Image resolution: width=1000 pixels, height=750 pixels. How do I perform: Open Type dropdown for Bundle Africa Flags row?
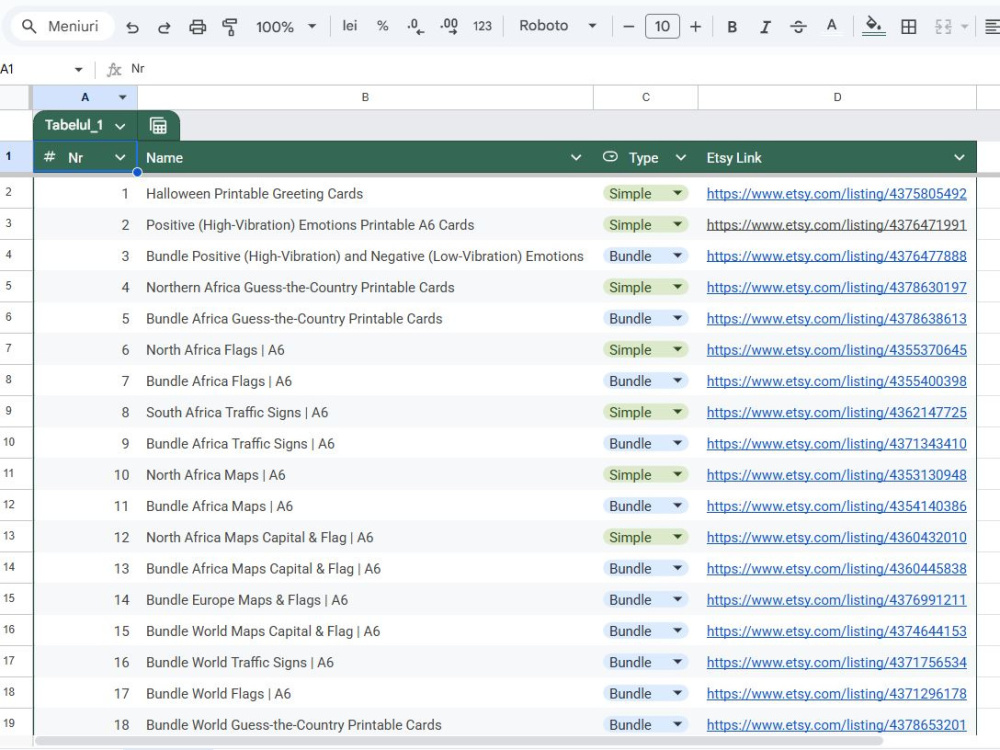(x=677, y=381)
